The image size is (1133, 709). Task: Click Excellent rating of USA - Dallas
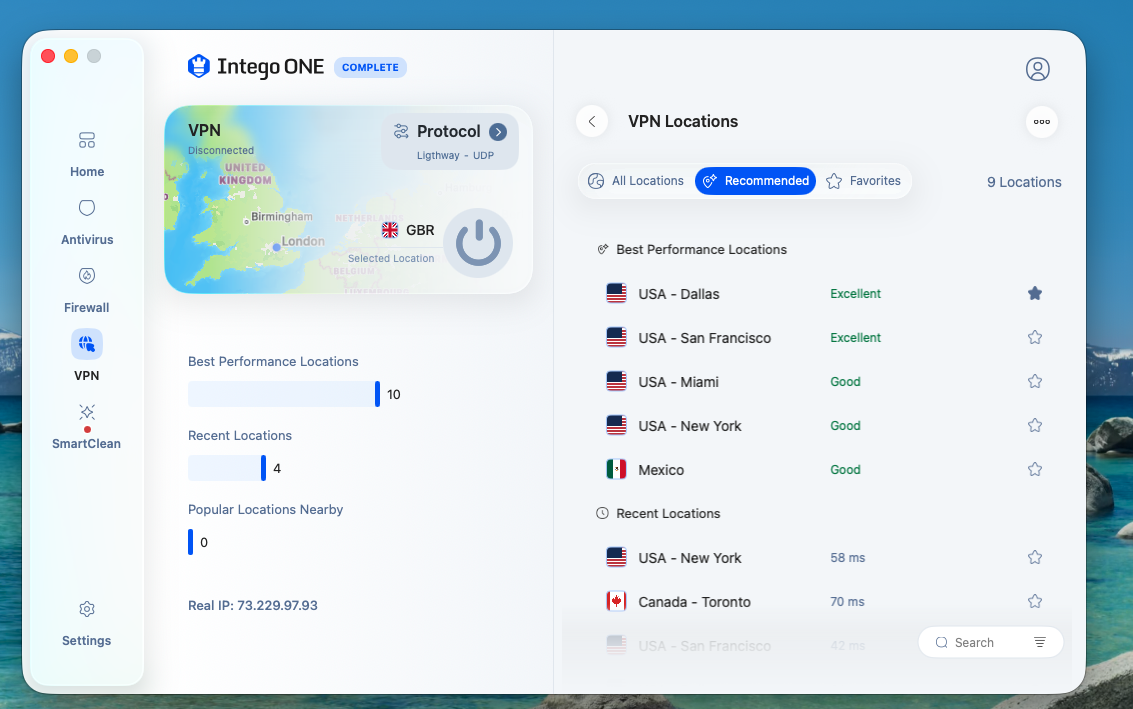(856, 293)
